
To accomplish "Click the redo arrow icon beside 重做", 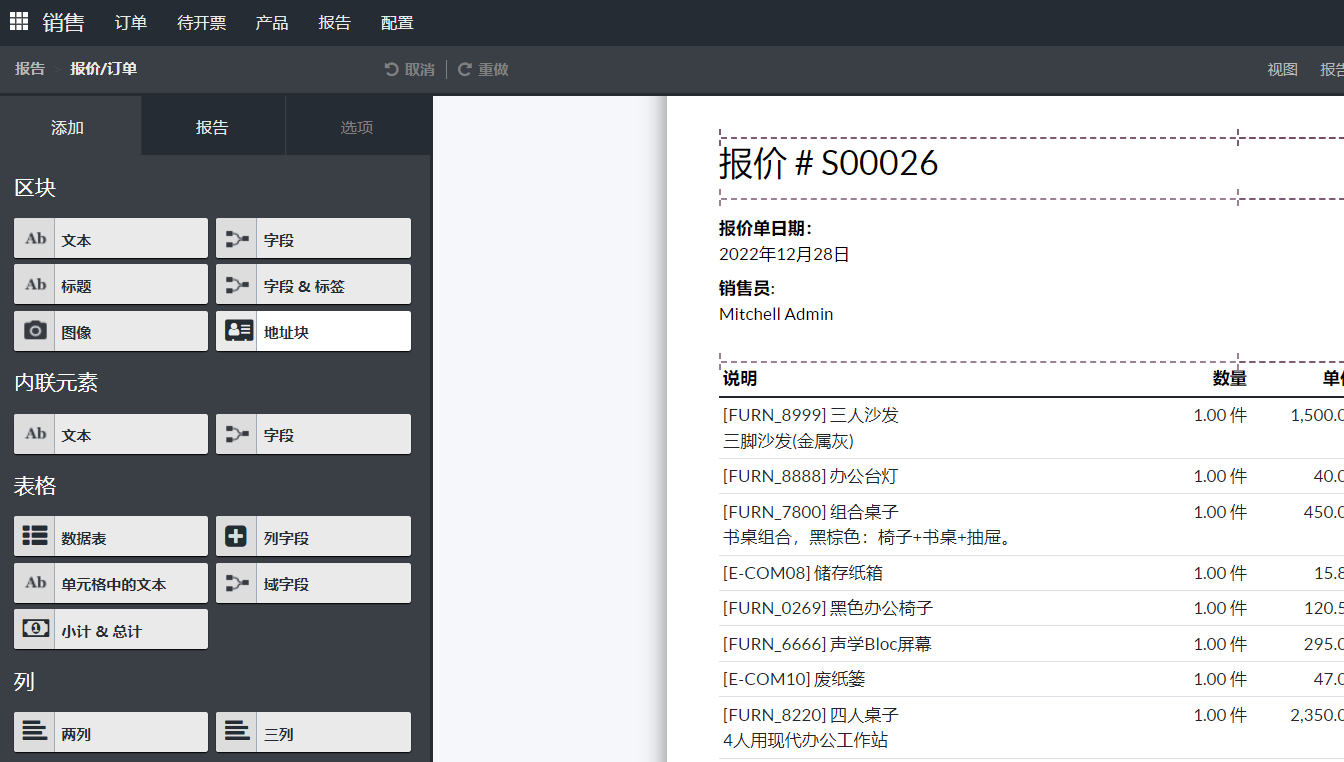I will point(464,69).
